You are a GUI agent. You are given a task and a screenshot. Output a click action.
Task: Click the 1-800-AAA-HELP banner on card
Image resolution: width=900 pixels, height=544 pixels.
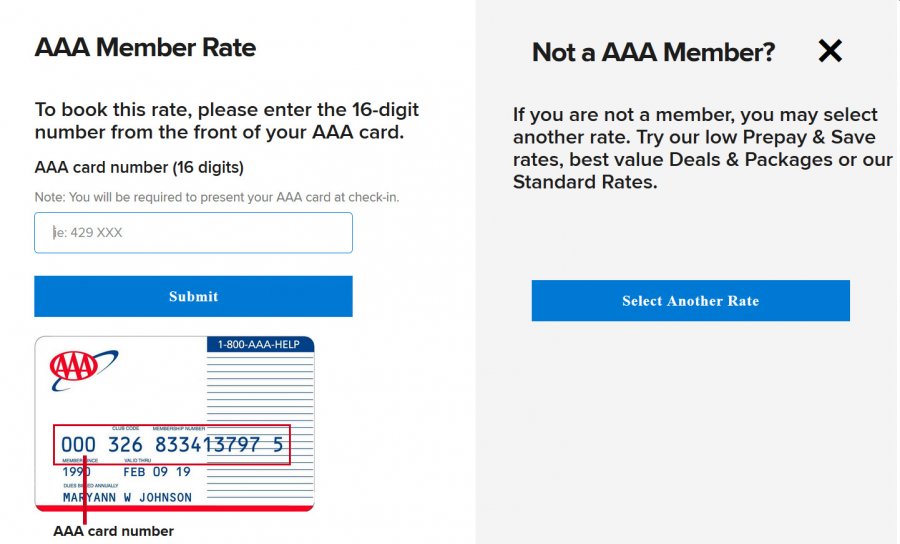click(x=259, y=345)
